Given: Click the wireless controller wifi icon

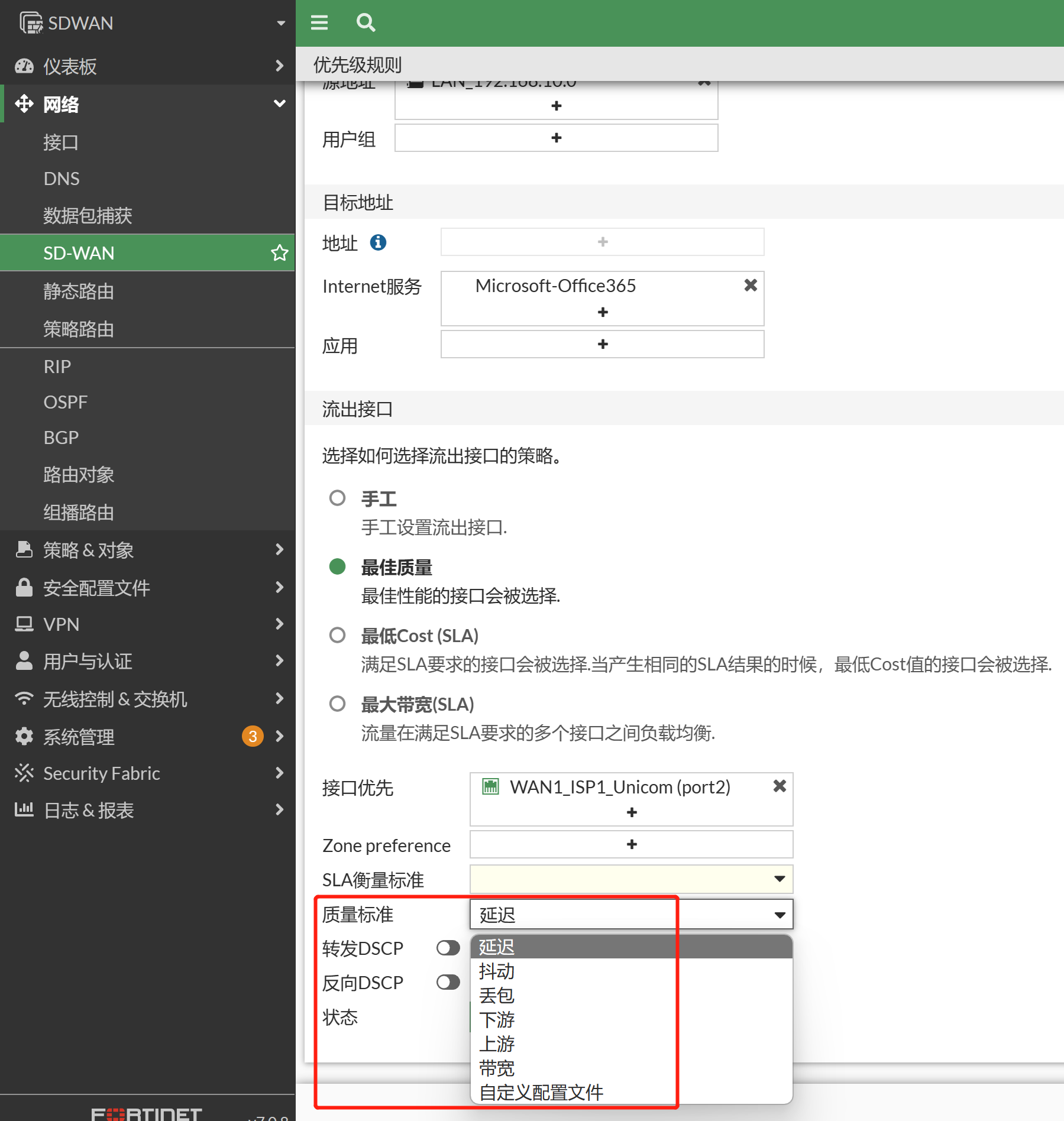Looking at the screenshot, I should pos(24,698).
